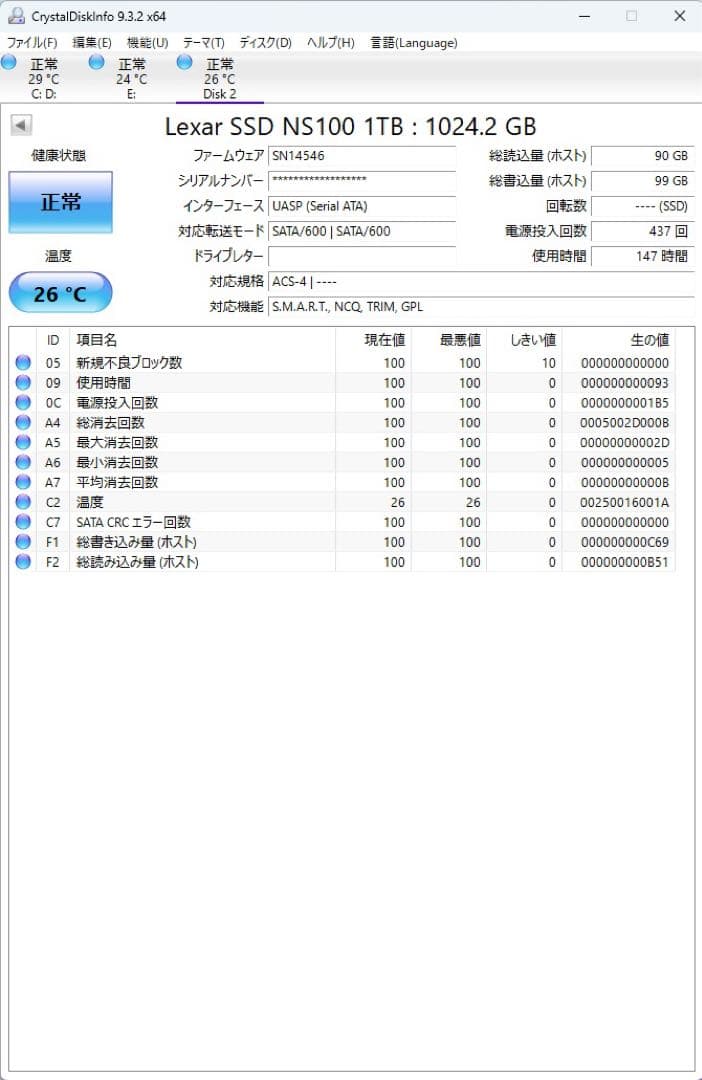Click the Lexar SSD NS100 1TB title
Screen dimensions: 702x1080
pos(350,127)
